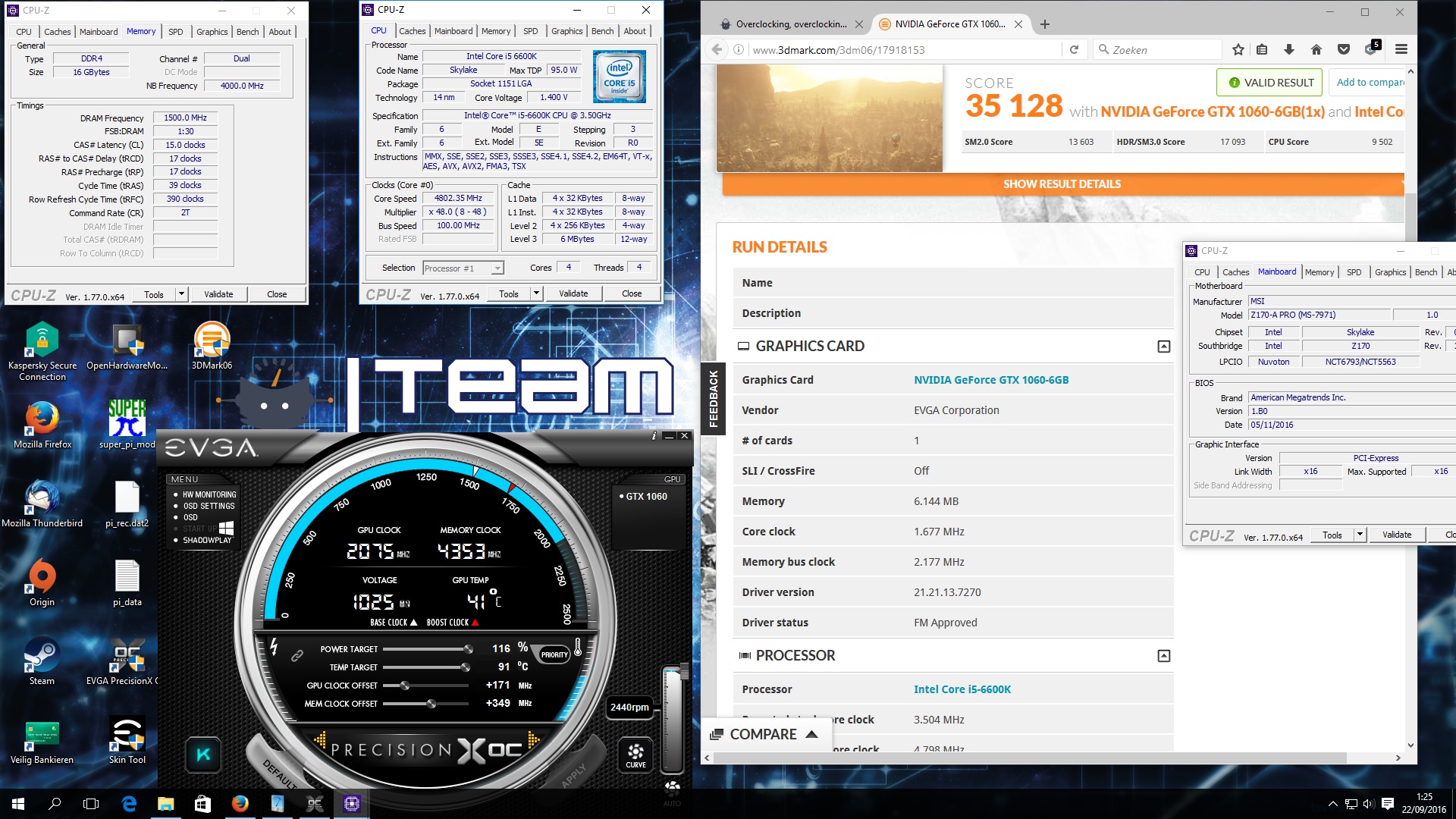The width and height of the screenshot is (1456, 819).
Task: Open Firefox bookmarks list icon
Action: (x=1262, y=49)
